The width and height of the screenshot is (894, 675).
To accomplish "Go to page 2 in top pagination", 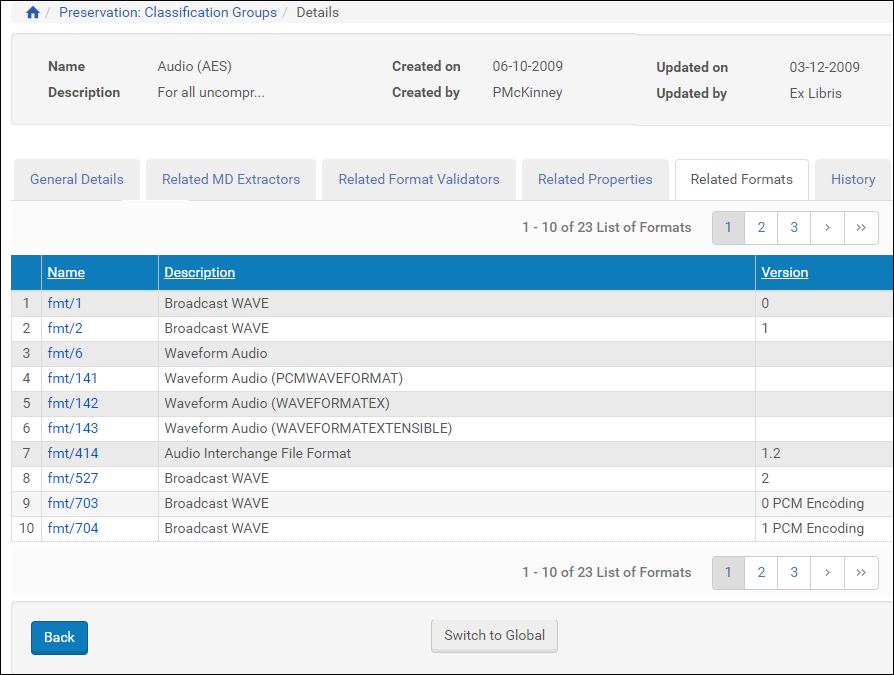I will (x=761, y=228).
